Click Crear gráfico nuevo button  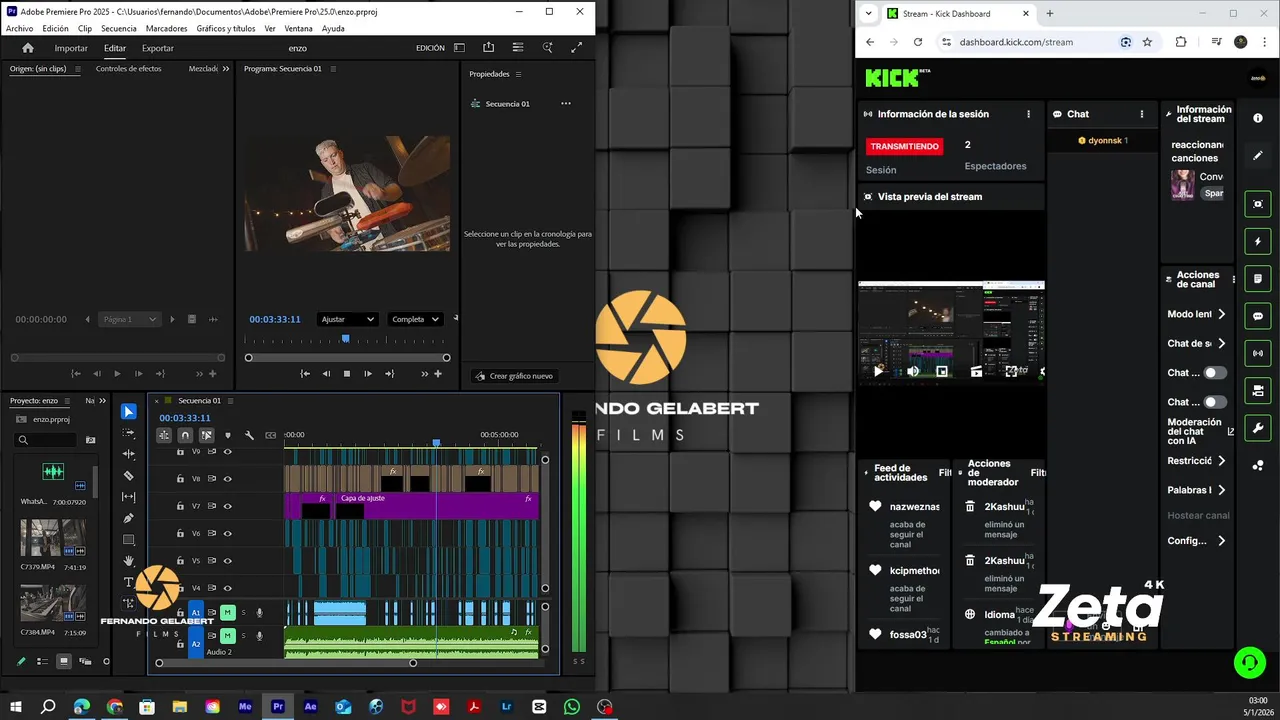pyautogui.click(x=514, y=376)
